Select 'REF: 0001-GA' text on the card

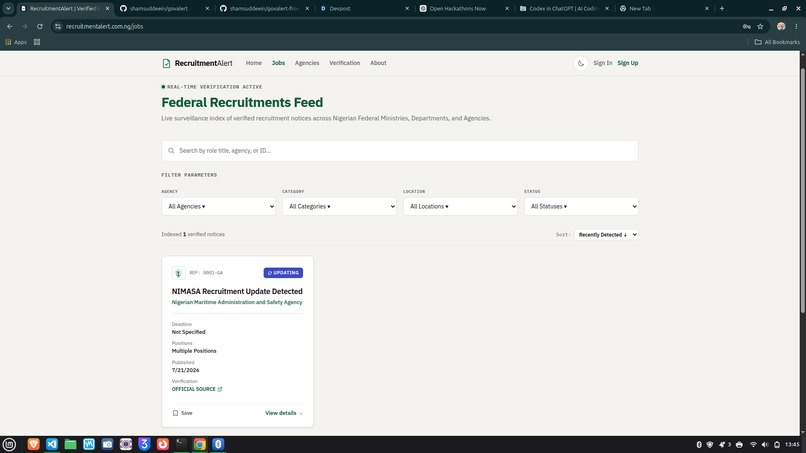pos(206,273)
